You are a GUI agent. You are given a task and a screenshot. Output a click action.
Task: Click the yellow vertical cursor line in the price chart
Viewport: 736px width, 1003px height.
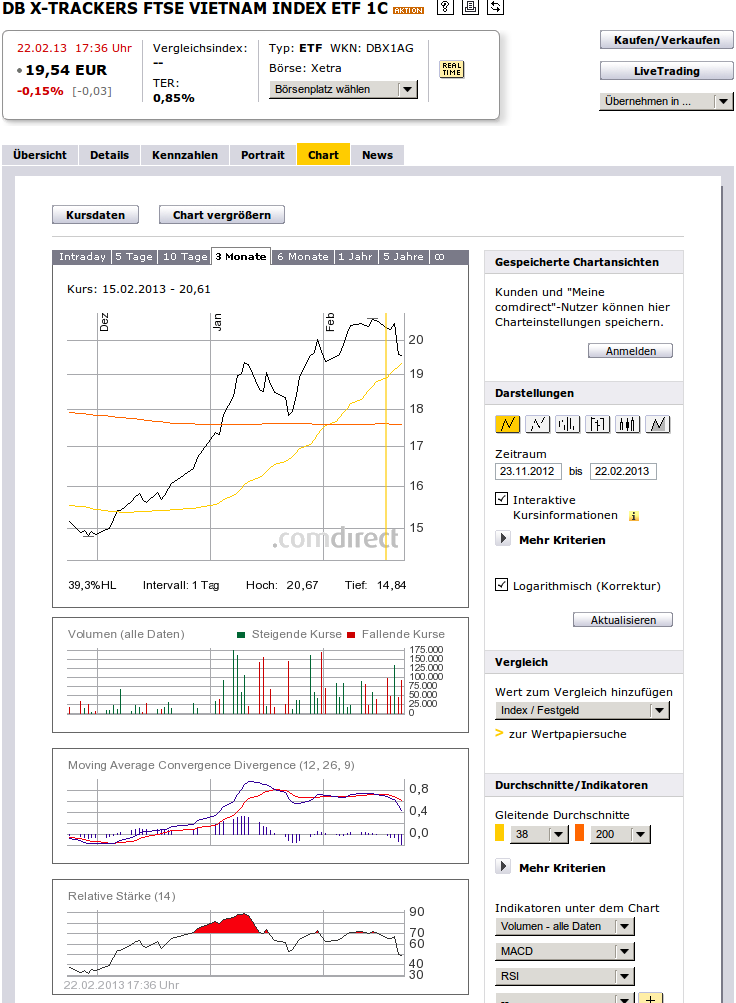386,437
